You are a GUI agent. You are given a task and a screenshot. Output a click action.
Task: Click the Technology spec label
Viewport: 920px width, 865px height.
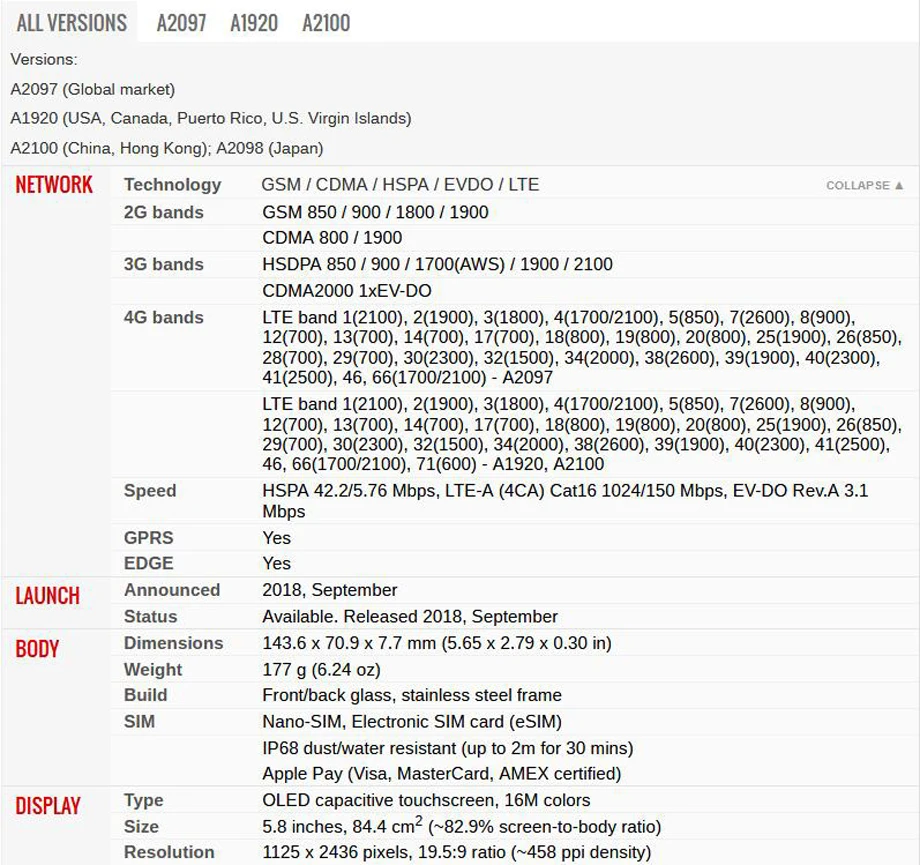coord(172,185)
